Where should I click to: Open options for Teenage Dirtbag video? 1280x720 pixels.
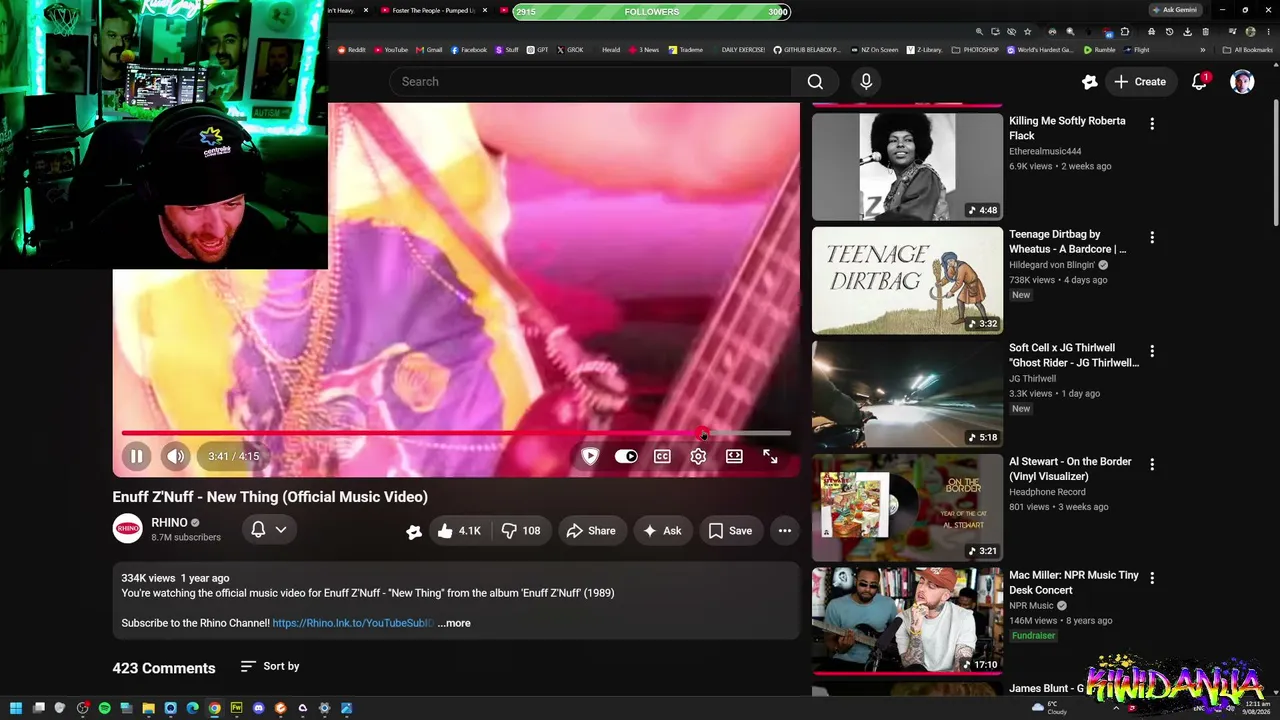[1152, 238]
